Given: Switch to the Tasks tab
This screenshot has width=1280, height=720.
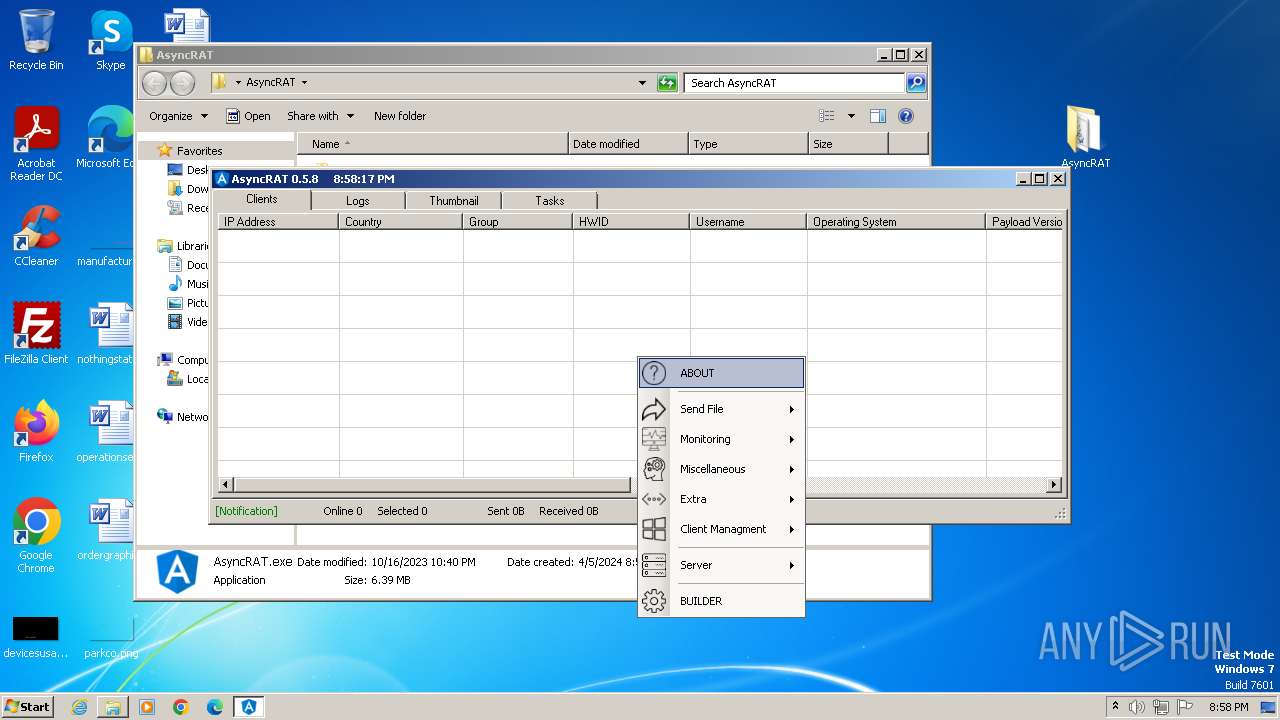Looking at the screenshot, I should click(550, 201).
